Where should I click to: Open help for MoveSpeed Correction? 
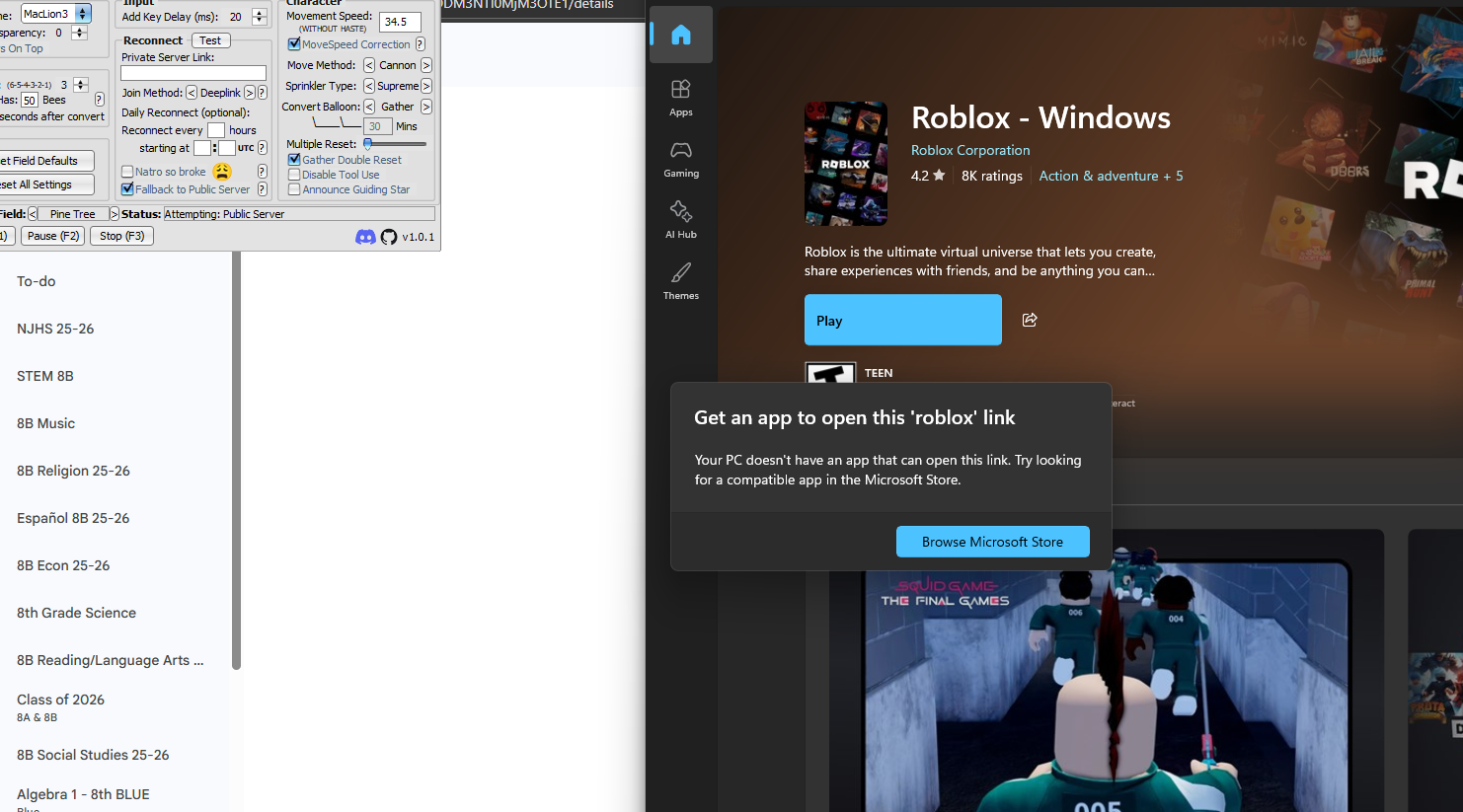[x=421, y=44]
